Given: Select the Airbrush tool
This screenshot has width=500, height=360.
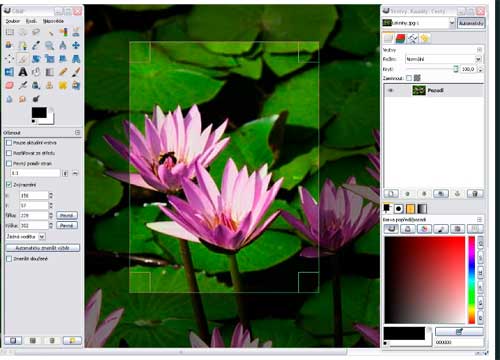Looking at the screenshot, I should [x=23, y=85].
